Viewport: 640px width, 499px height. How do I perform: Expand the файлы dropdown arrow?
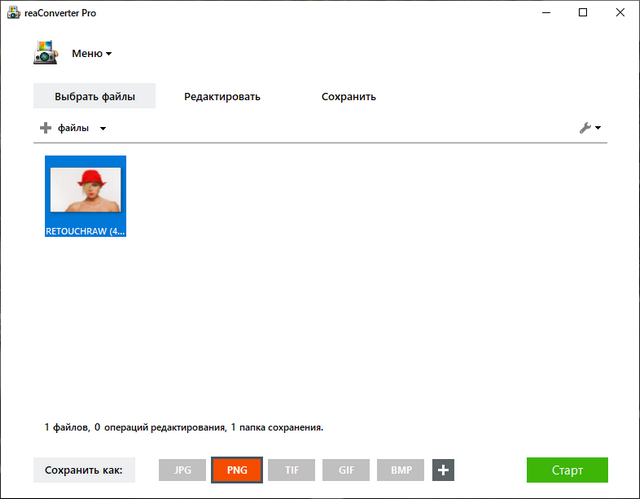[103, 129]
